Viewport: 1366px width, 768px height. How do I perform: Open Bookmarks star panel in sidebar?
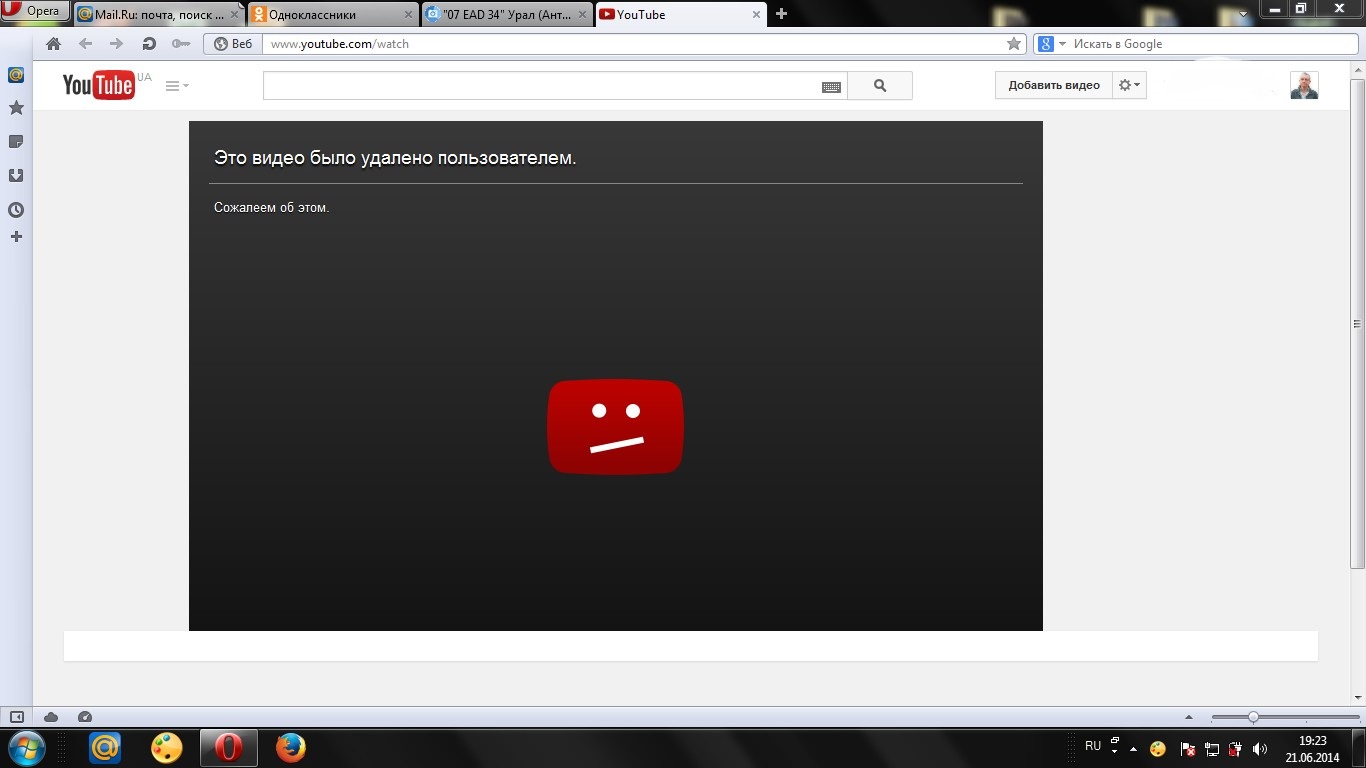16,108
